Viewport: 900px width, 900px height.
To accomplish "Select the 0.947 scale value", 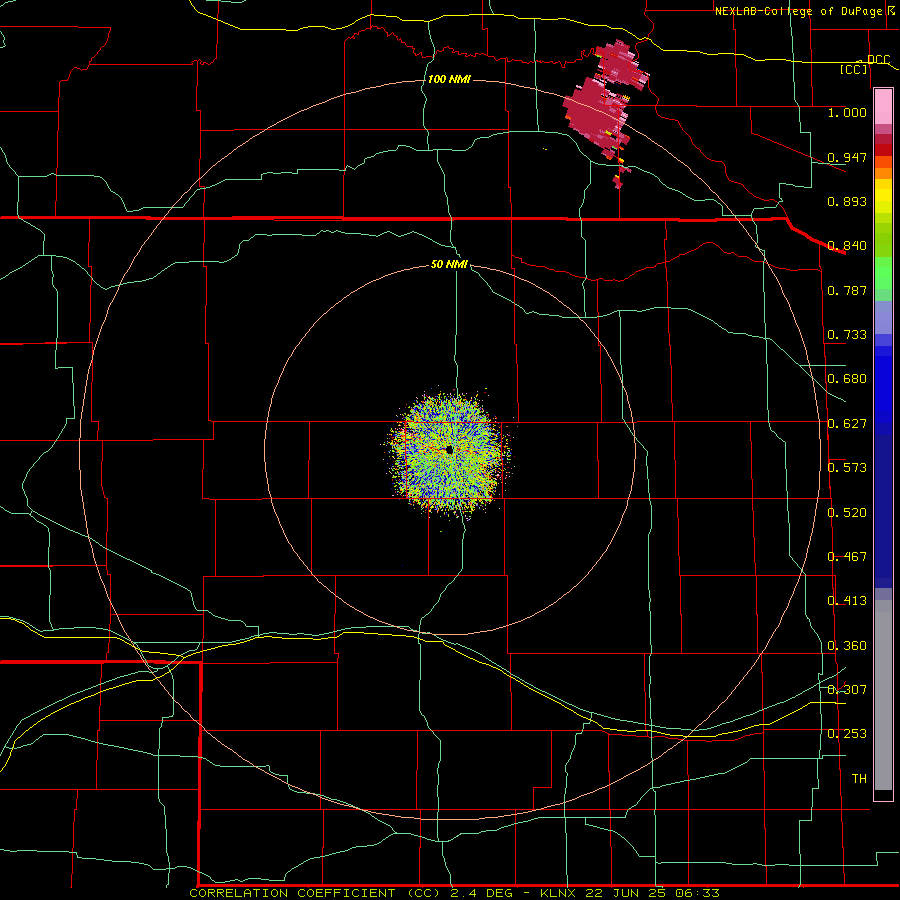I will [847, 157].
